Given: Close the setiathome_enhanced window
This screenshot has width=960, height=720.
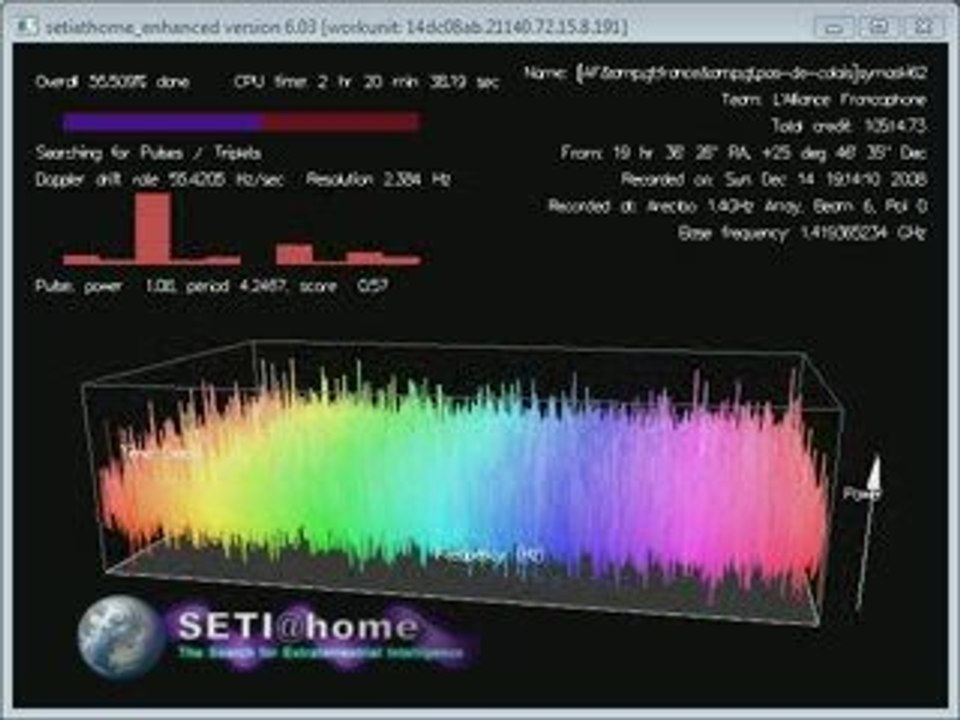Looking at the screenshot, I should [x=923, y=27].
